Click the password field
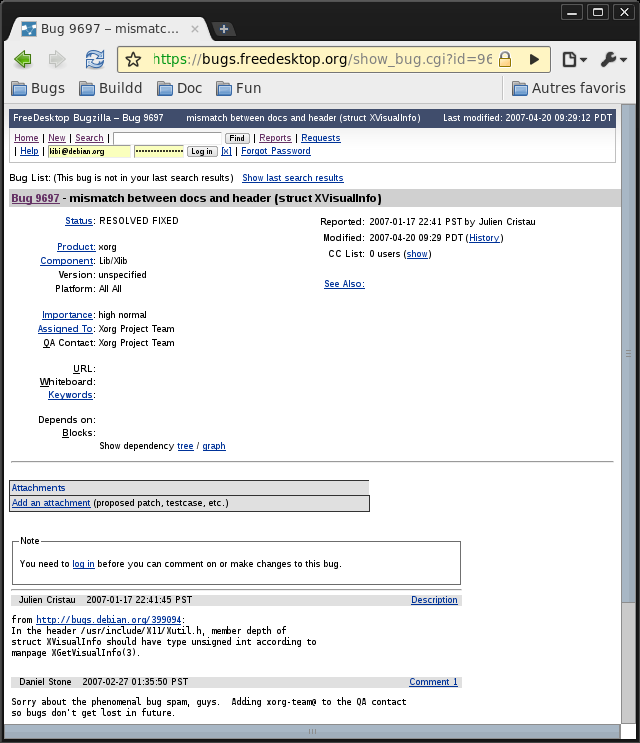The width and height of the screenshot is (640, 743). 159,151
